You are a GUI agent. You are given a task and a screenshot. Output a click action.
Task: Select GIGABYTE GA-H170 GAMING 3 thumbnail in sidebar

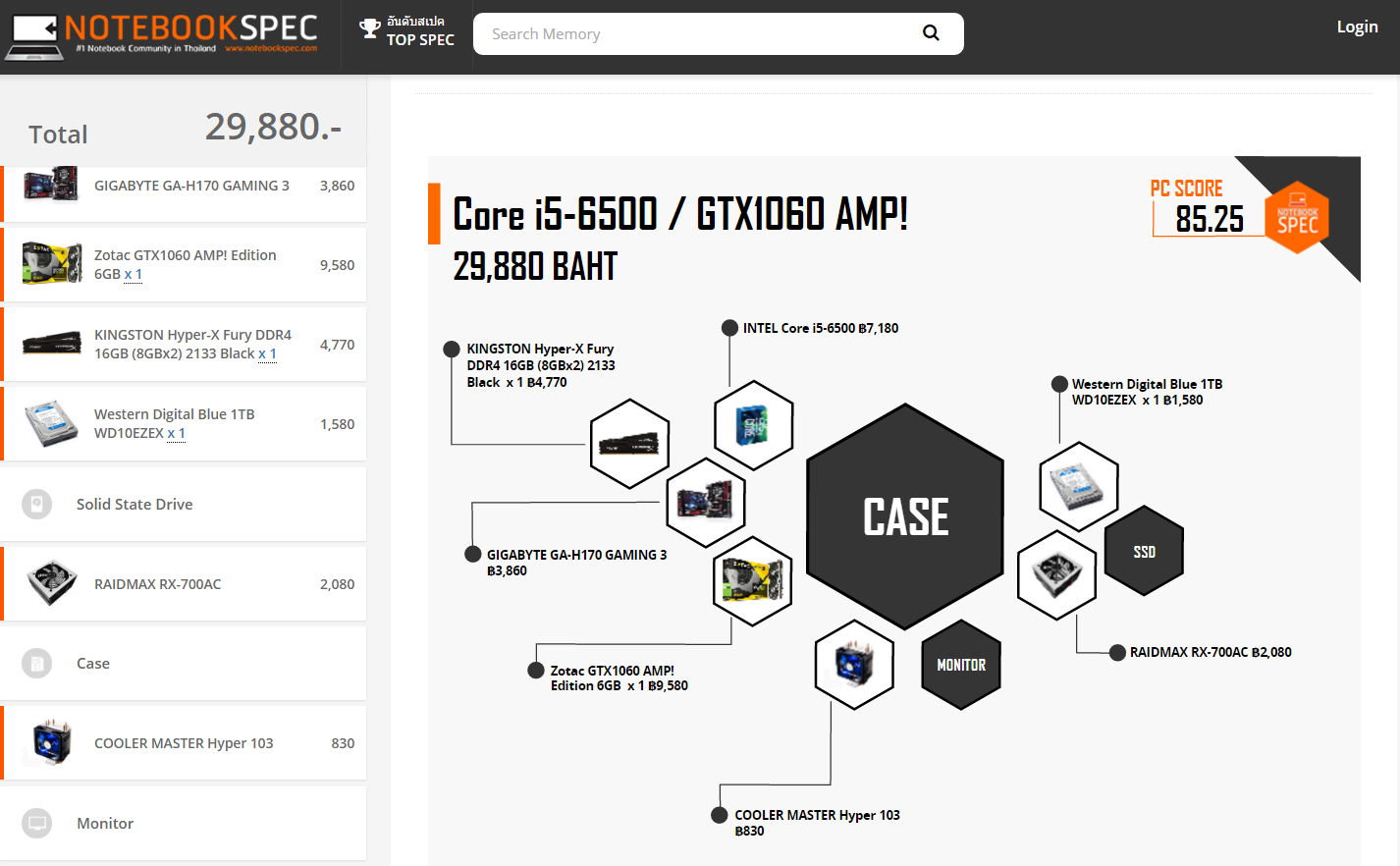coord(51,185)
